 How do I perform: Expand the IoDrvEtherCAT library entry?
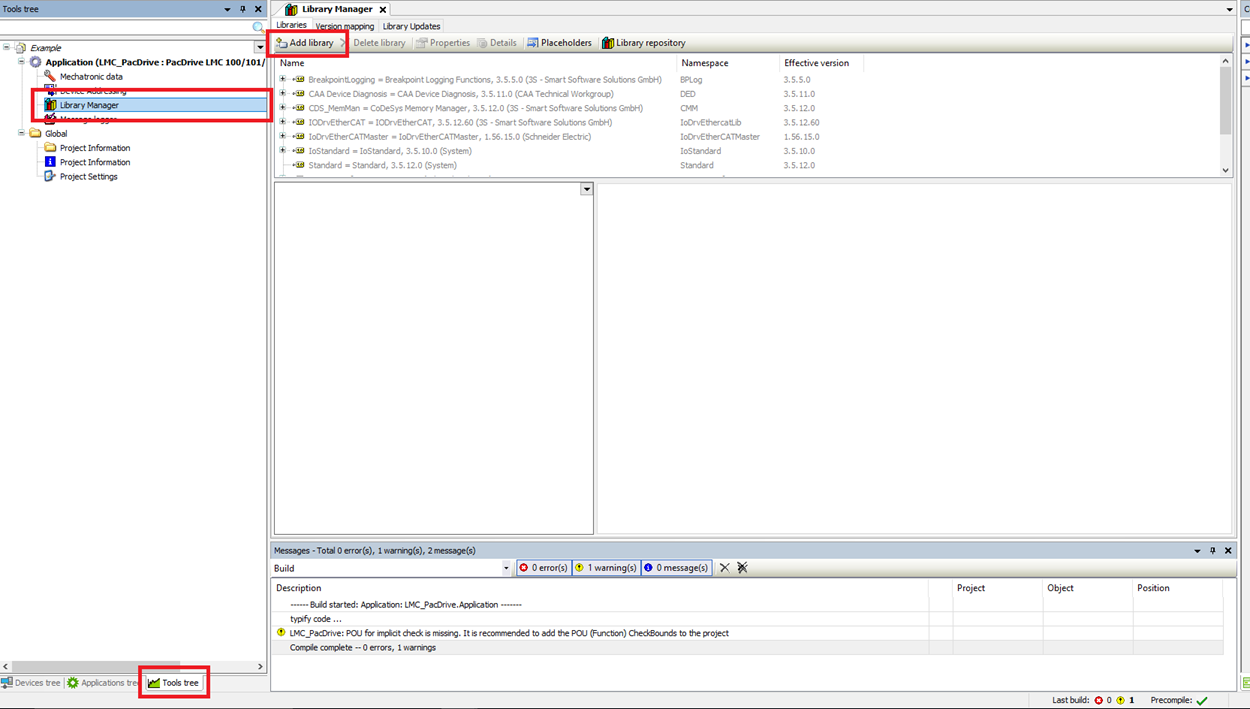pos(282,121)
